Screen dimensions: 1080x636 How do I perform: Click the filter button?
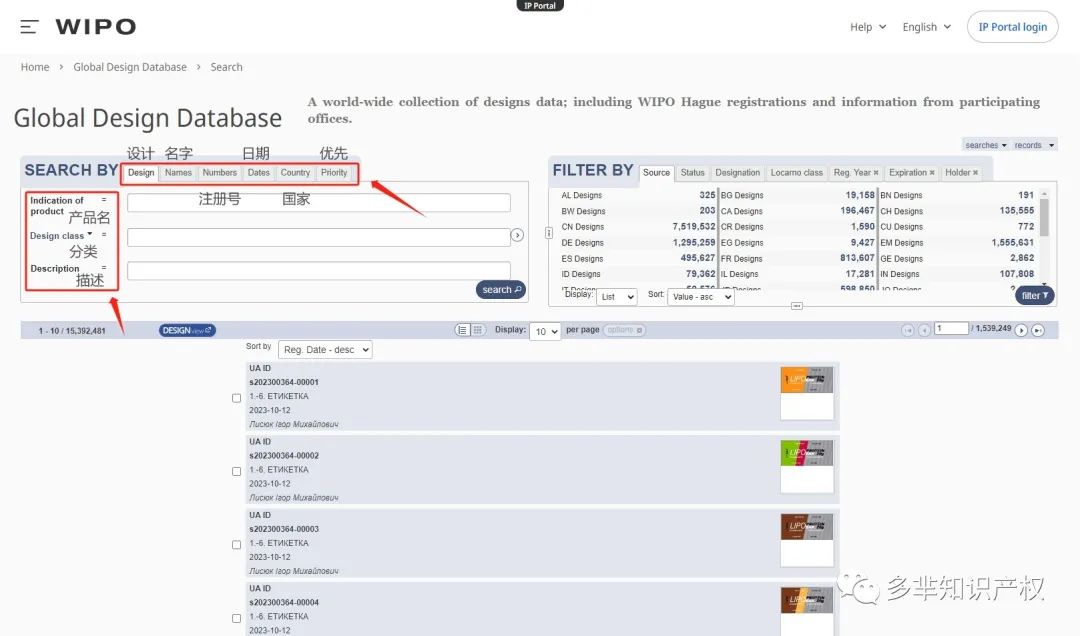[x=1035, y=296]
